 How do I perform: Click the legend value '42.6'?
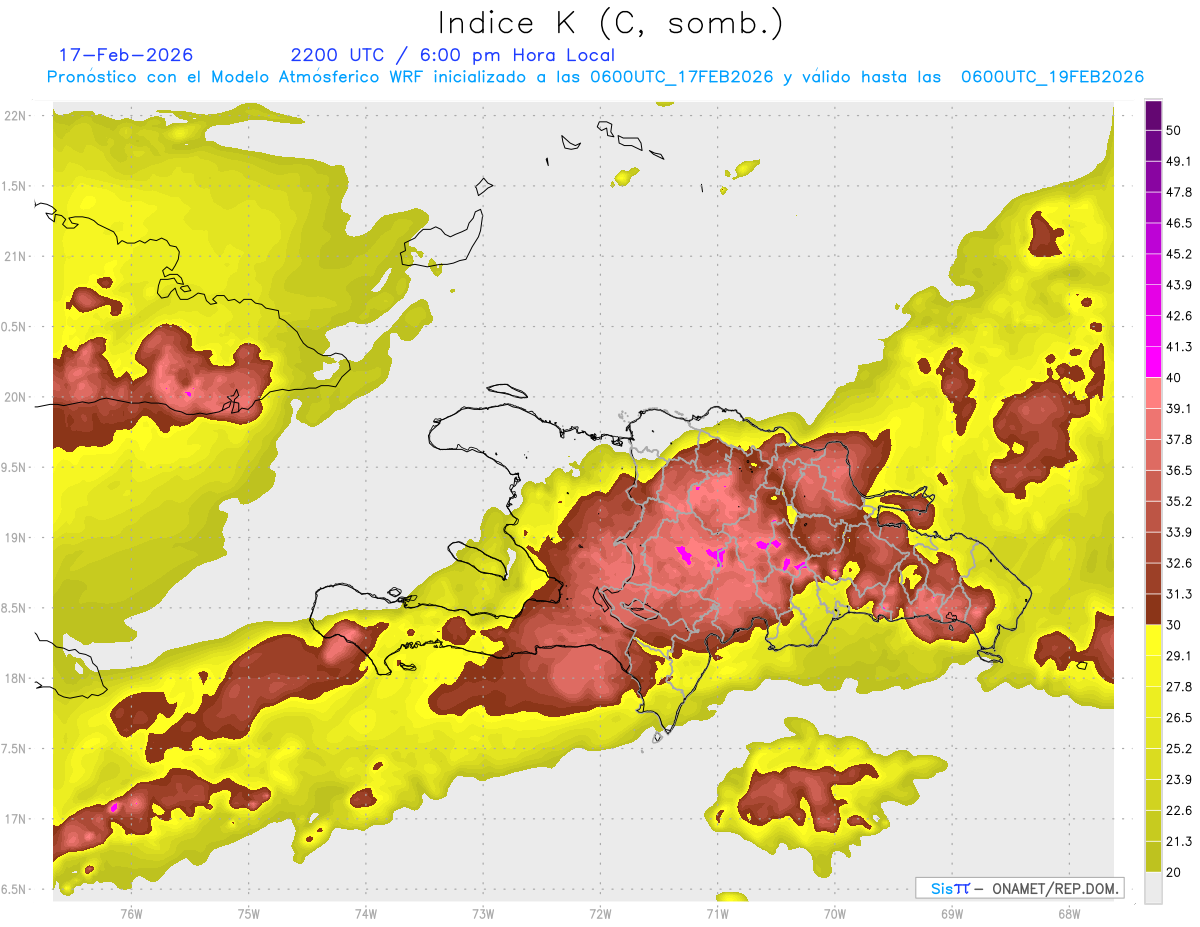(1179, 316)
